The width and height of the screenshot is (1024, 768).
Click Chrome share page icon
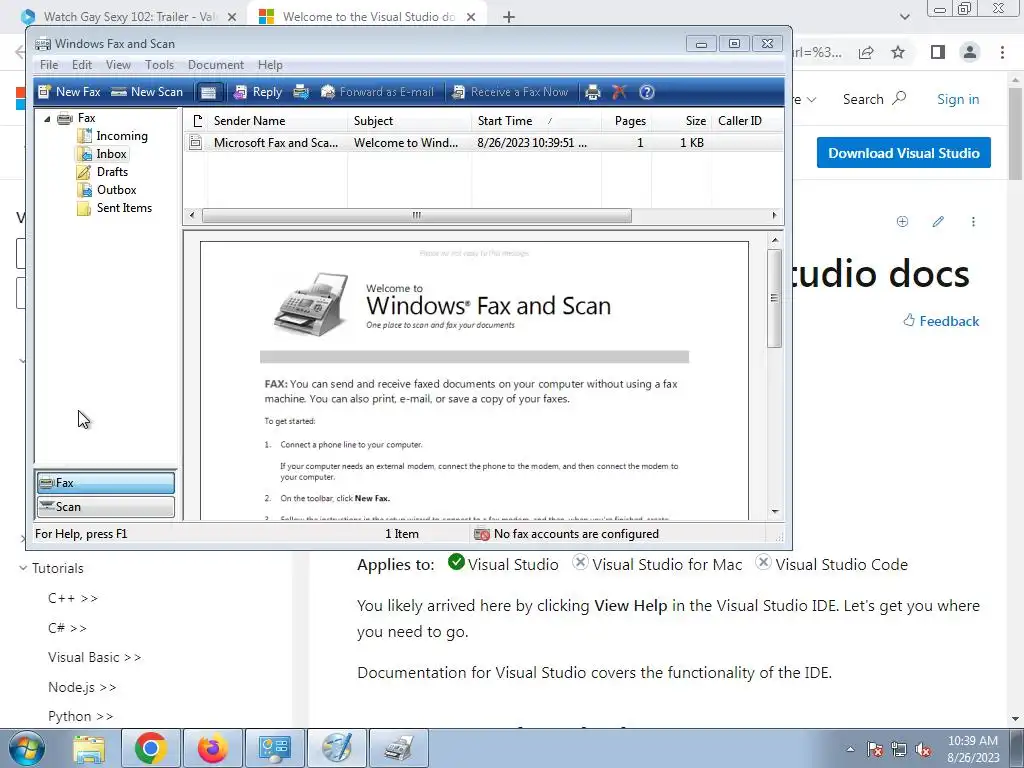click(x=866, y=52)
